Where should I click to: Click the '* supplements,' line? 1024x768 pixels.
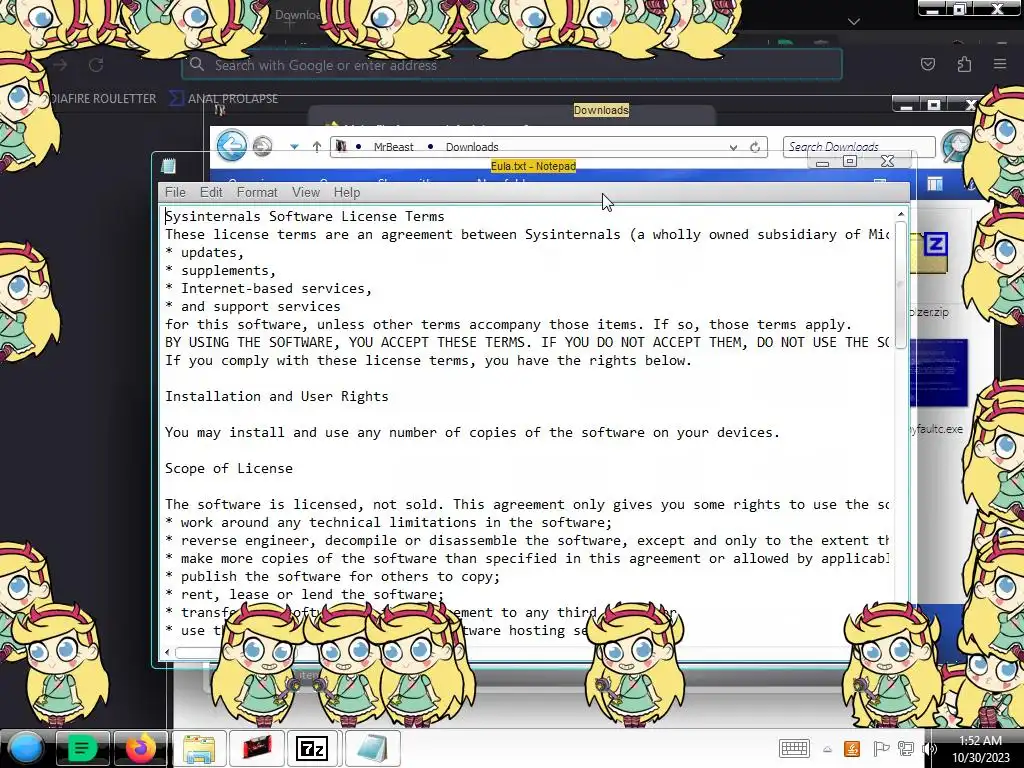pos(220,270)
